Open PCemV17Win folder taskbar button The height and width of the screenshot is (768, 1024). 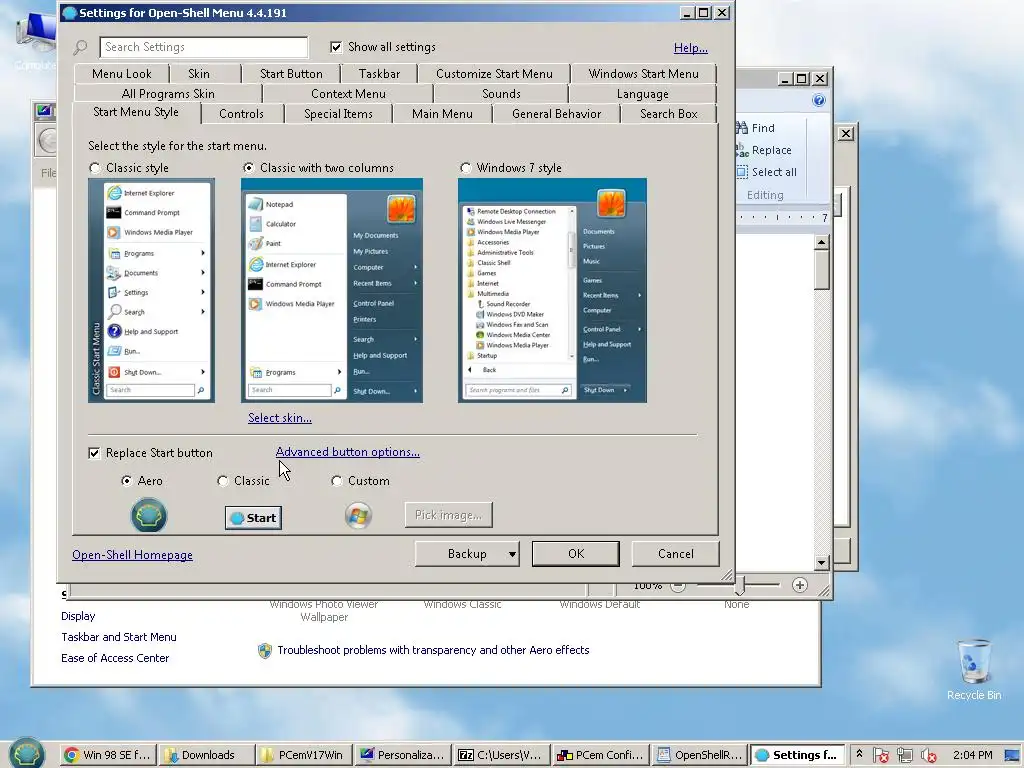[x=305, y=755]
